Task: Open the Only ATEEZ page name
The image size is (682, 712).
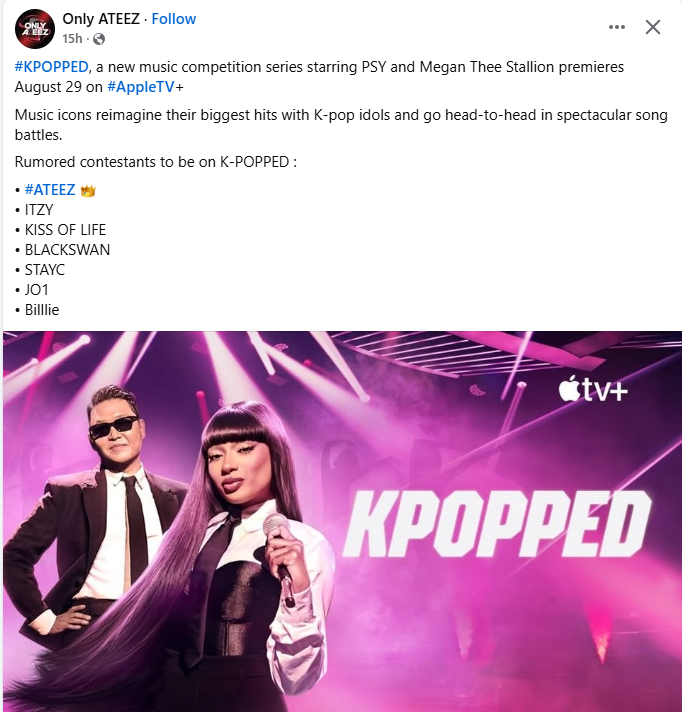Action: 101,19
